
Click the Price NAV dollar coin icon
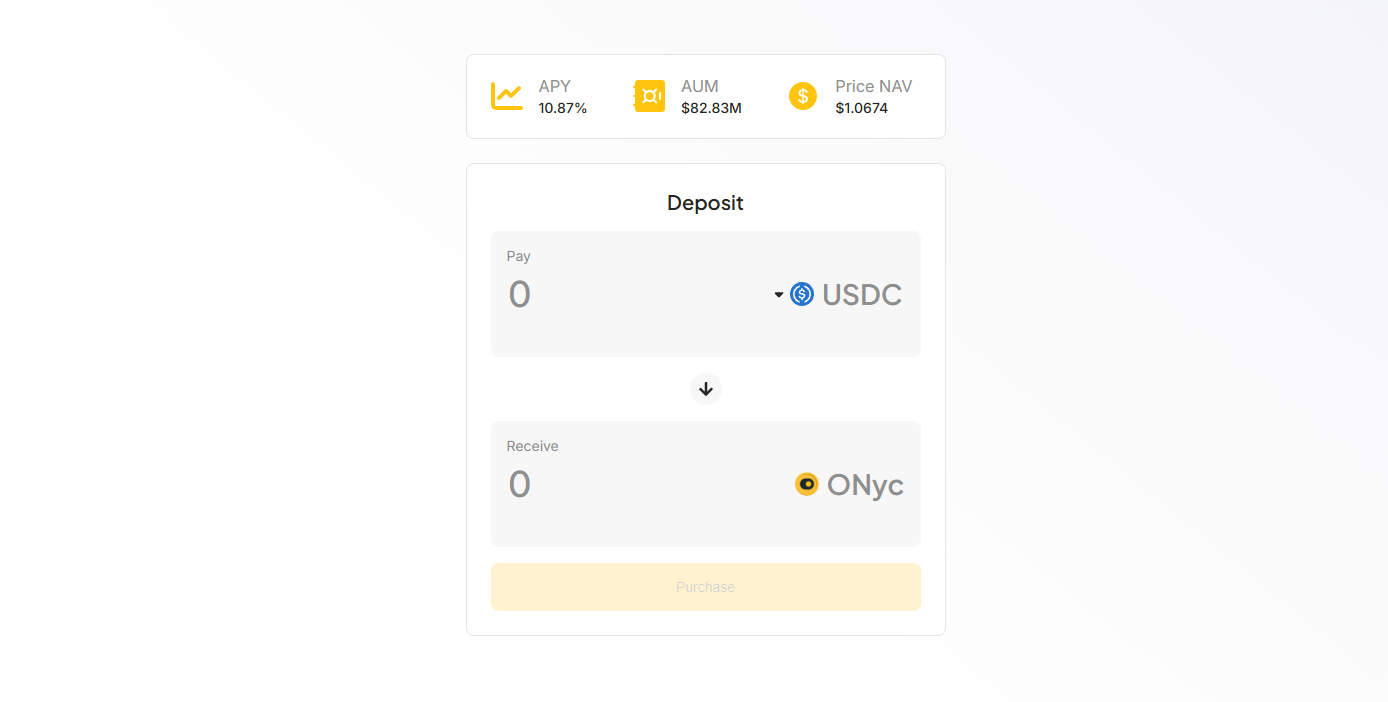[803, 96]
